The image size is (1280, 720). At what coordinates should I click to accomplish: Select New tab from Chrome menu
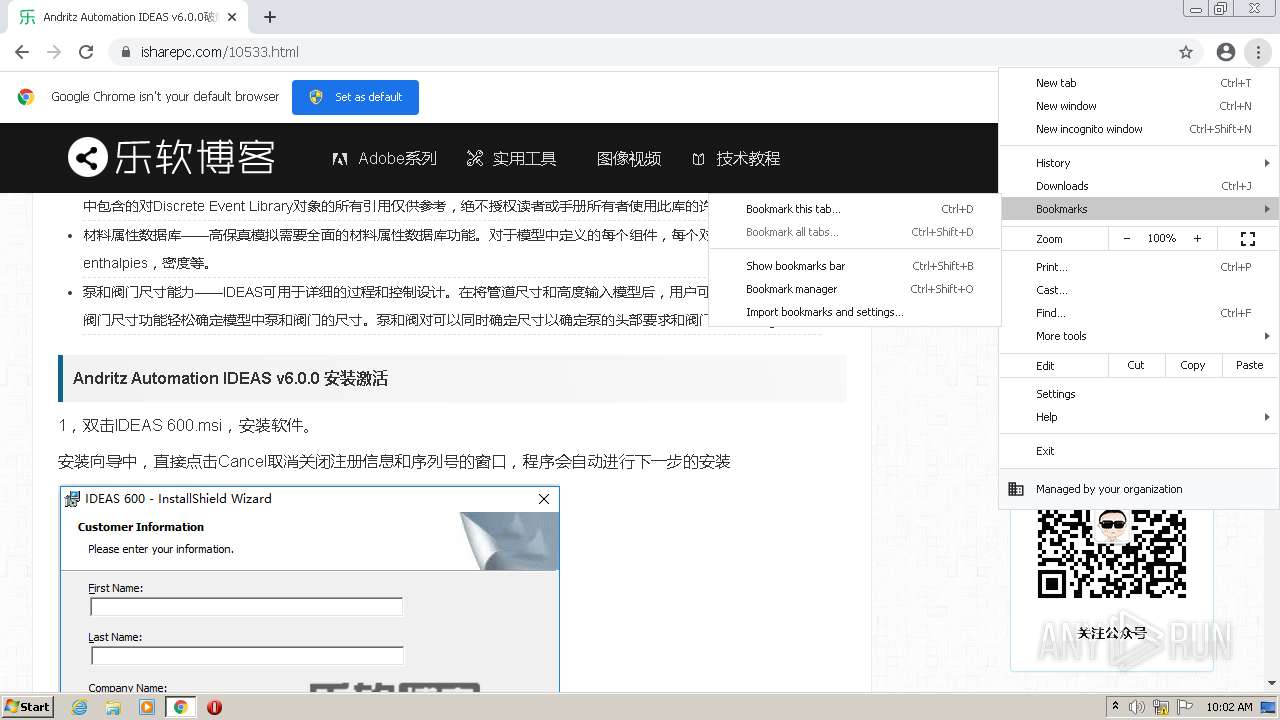[1139, 83]
